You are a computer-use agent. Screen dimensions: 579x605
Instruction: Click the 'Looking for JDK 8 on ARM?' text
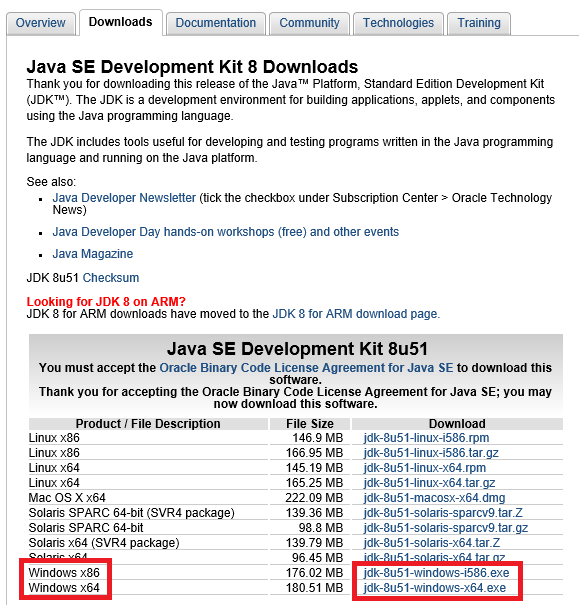click(x=106, y=301)
